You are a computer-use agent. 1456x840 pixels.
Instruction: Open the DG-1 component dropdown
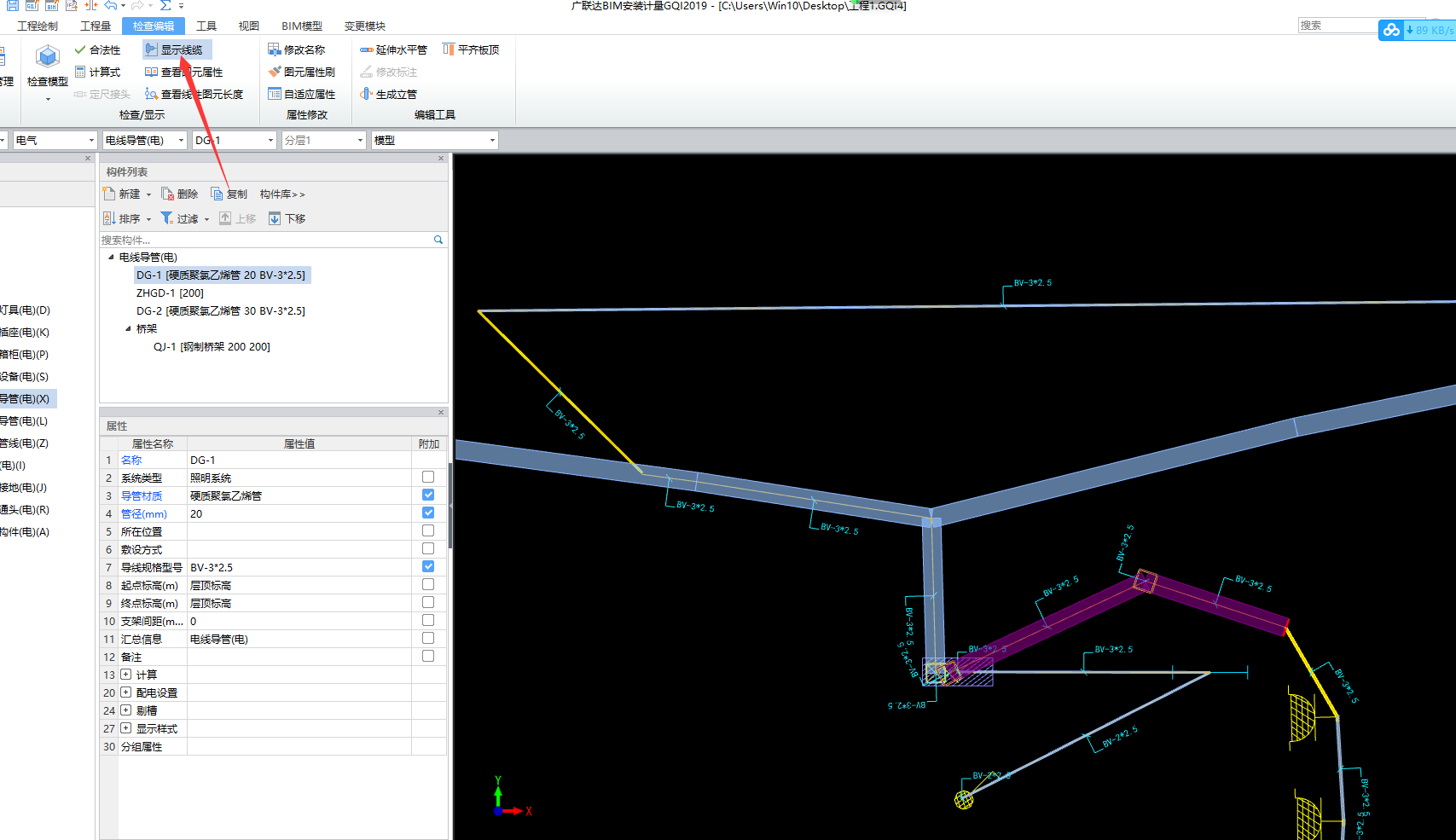[x=235, y=141]
